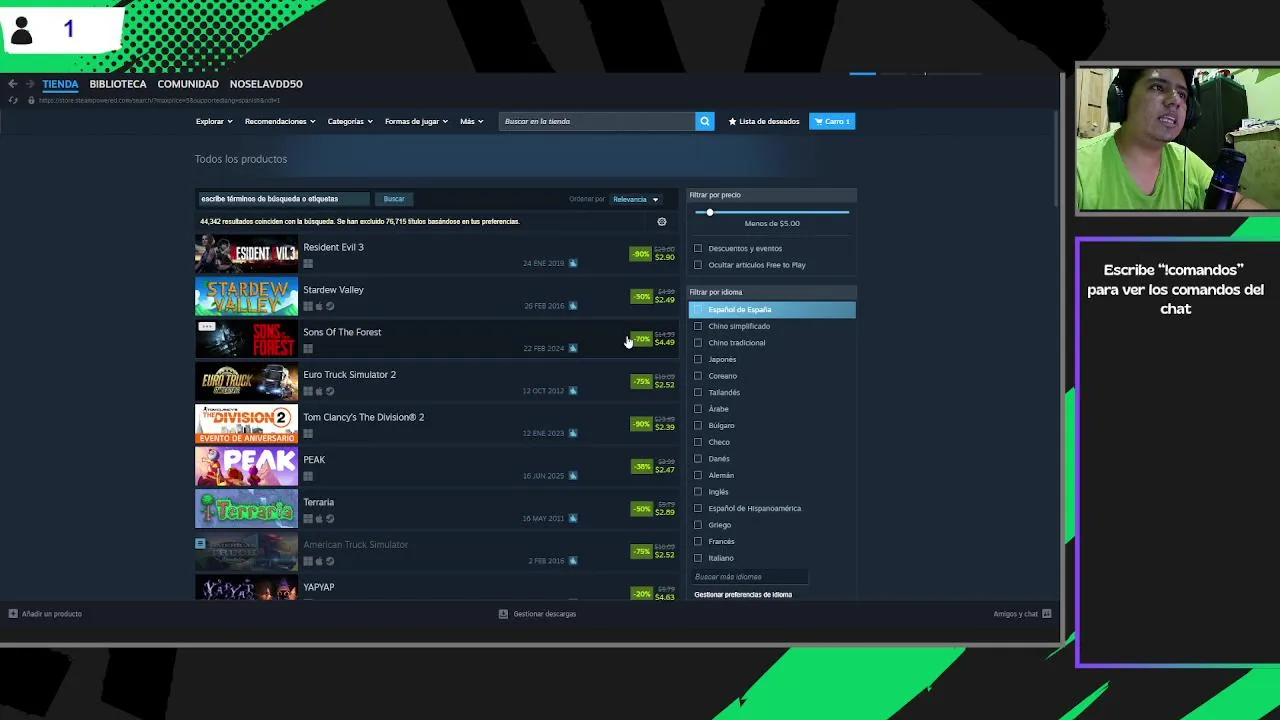The height and width of the screenshot is (720, 1280).
Task: Click the Windows platform icon under PEAK
Action: click(308, 476)
